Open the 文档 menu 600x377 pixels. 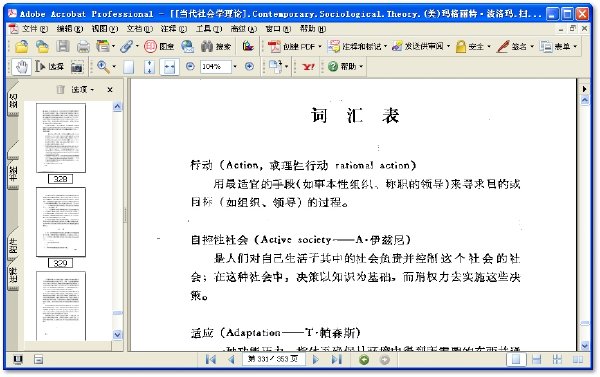[x=139, y=29]
